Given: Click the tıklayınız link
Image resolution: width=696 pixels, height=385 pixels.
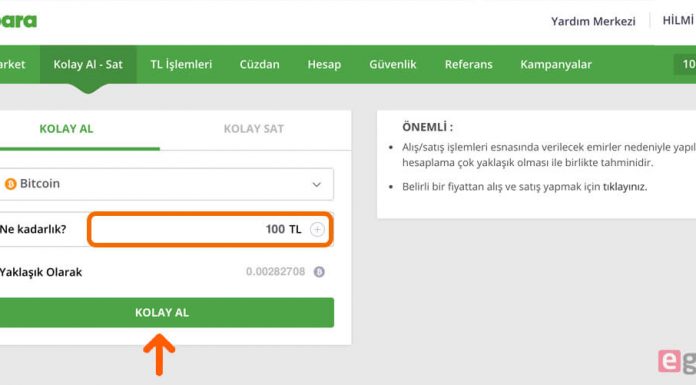Looking at the screenshot, I should pyautogui.click(x=625, y=187).
